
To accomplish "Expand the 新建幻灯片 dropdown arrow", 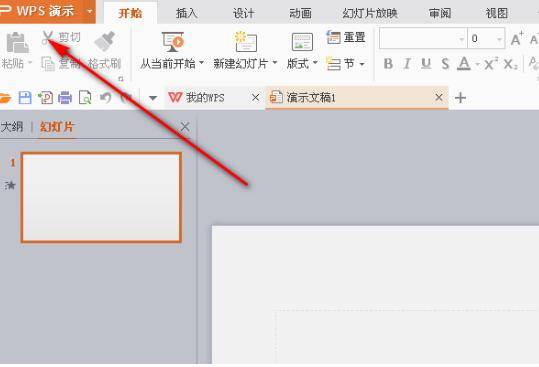I will point(274,63).
